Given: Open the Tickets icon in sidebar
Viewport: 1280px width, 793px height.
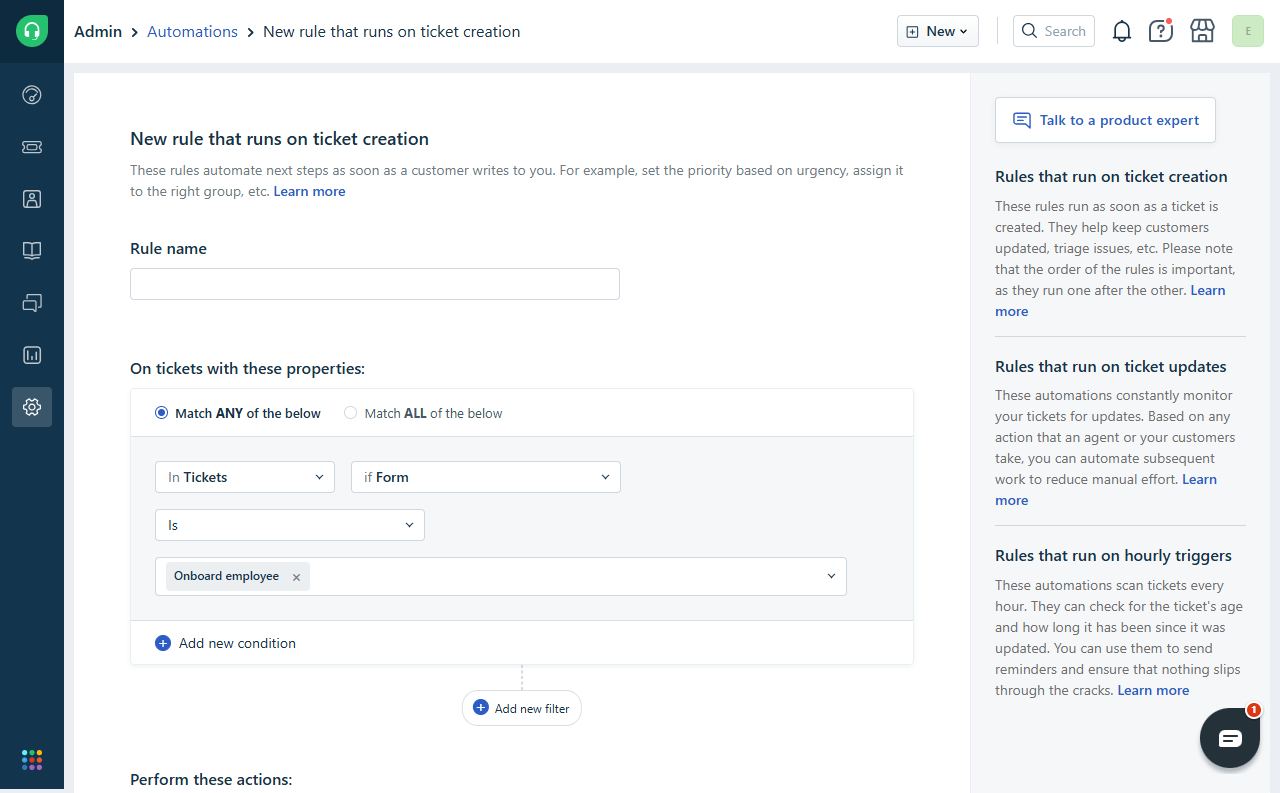Looking at the screenshot, I should (x=32, y=147).
